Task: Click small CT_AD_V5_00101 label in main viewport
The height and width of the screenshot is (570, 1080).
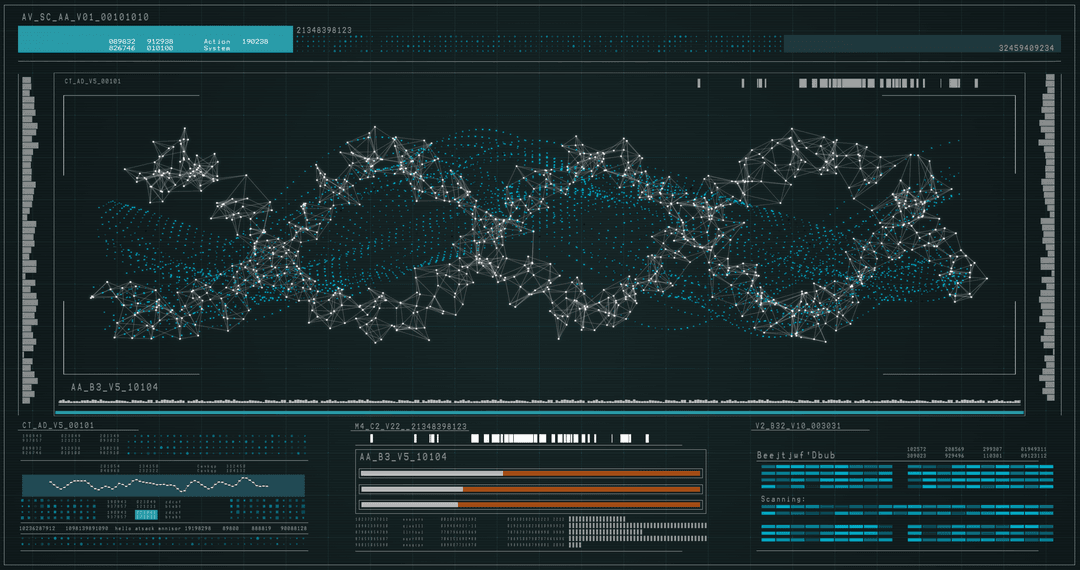Action: click(93, 81)
